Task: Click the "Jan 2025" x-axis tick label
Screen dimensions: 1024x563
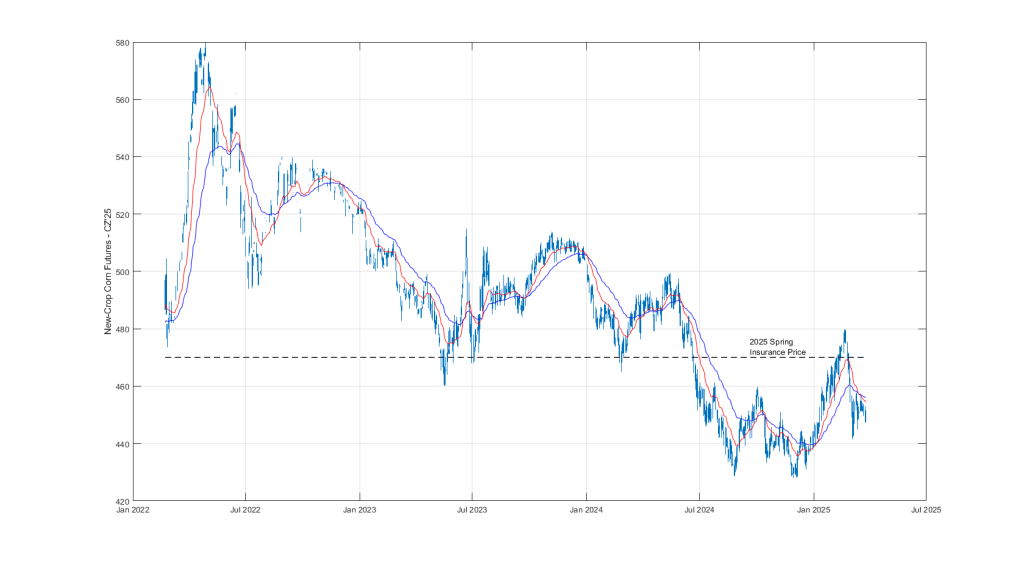Action: click(813, 510)
